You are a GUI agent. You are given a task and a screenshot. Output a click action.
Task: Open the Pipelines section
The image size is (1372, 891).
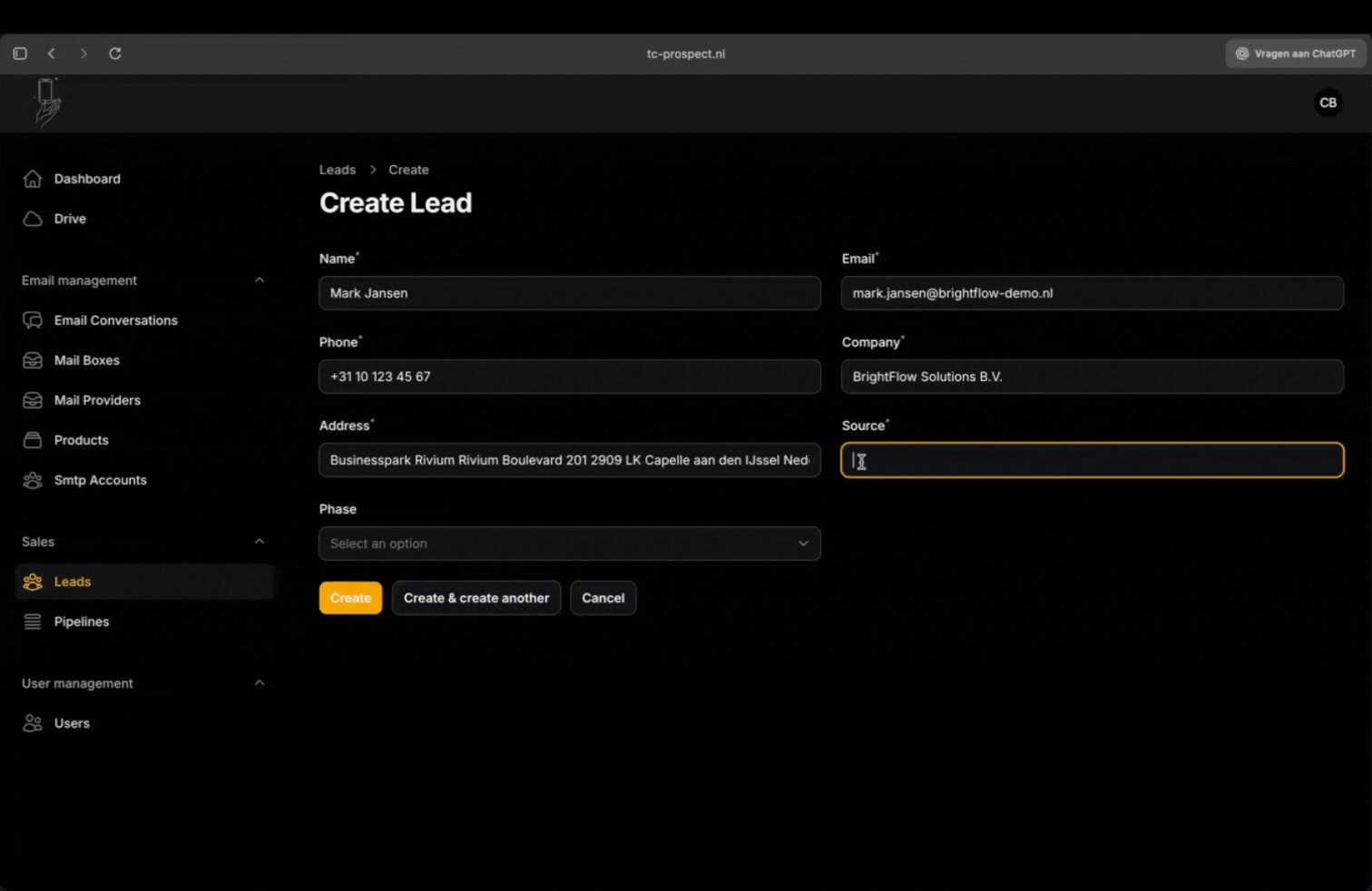[x=33, y=622]
